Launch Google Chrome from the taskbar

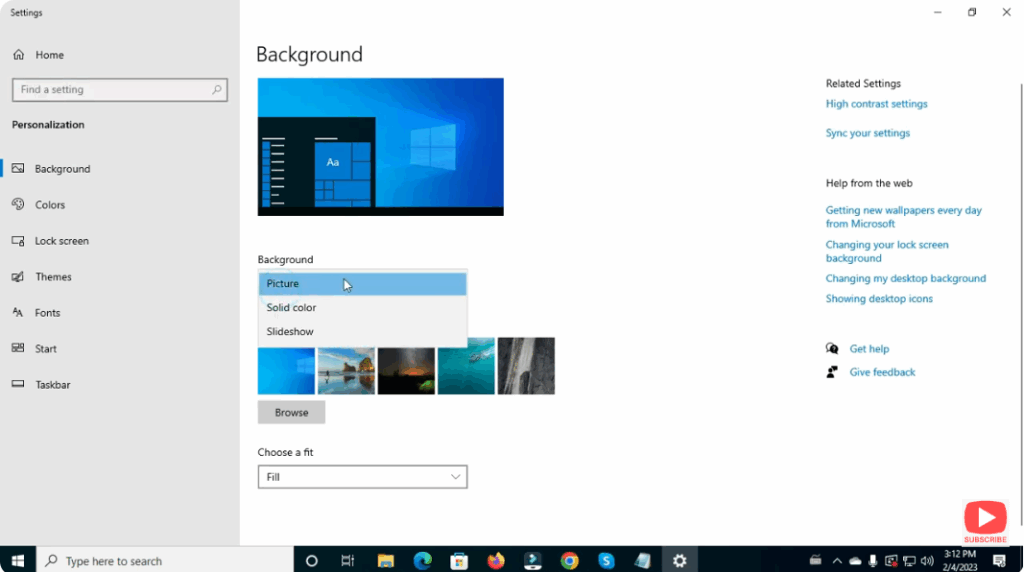(x=569, y=560)
